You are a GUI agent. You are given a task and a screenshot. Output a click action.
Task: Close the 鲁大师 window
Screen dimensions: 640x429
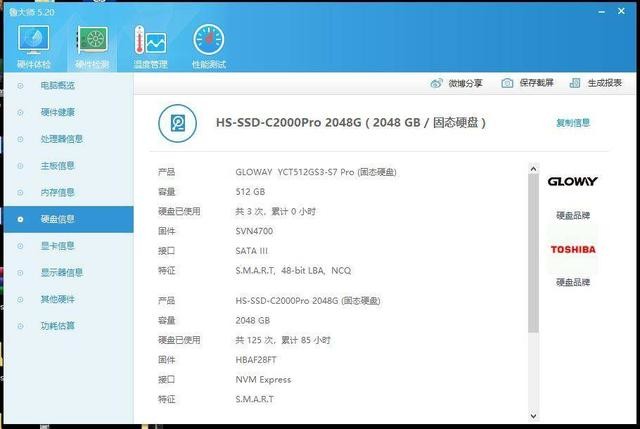621,11
